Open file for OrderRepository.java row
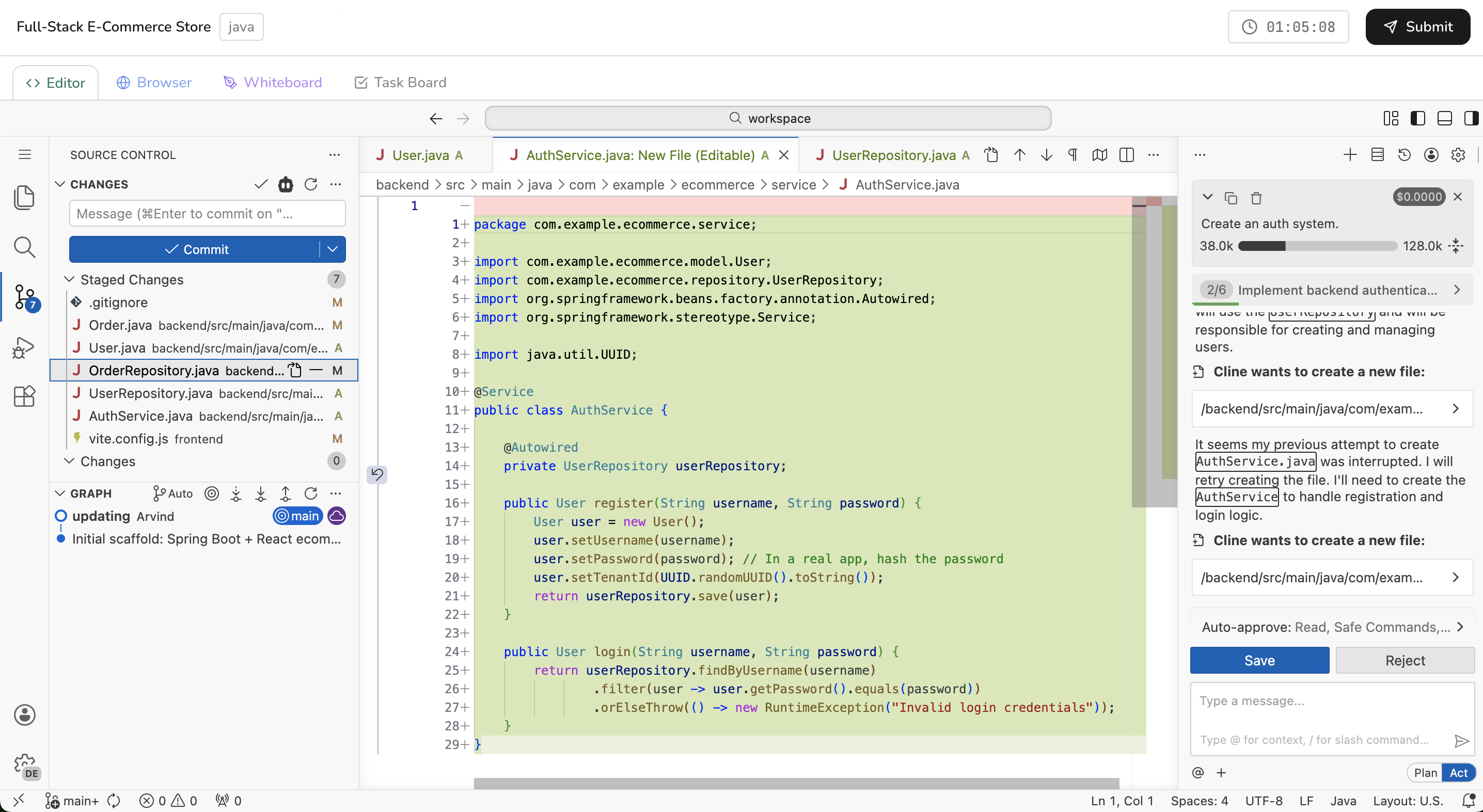 tap(295, 370)
